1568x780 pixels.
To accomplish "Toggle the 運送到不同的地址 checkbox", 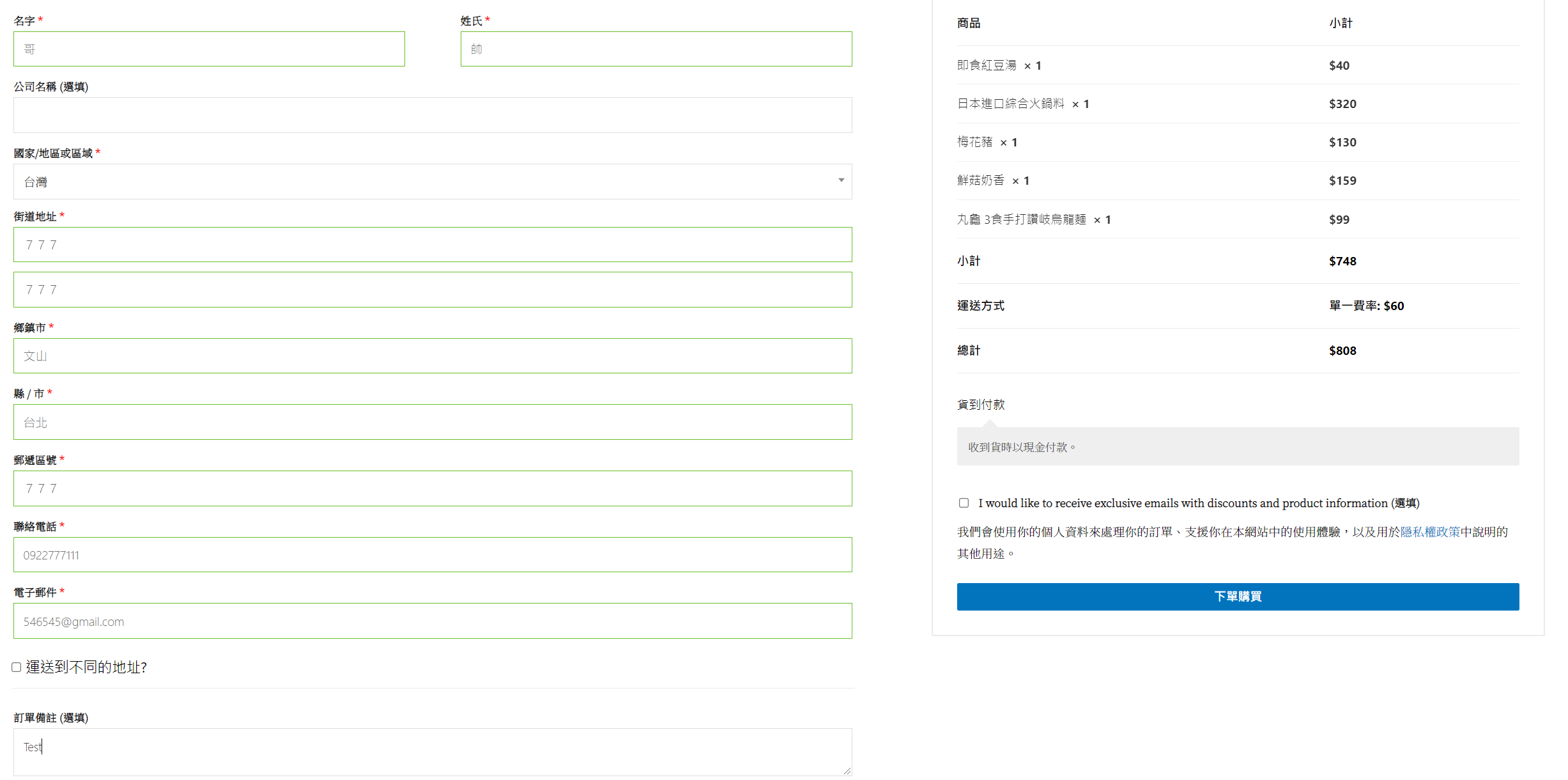I will click(17, 667).
